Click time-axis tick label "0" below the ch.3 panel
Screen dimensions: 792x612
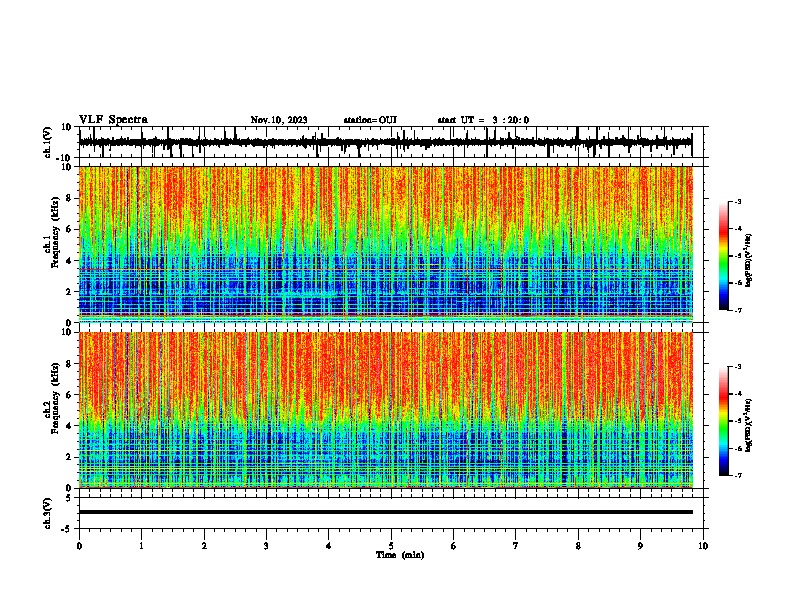(79, 546)
